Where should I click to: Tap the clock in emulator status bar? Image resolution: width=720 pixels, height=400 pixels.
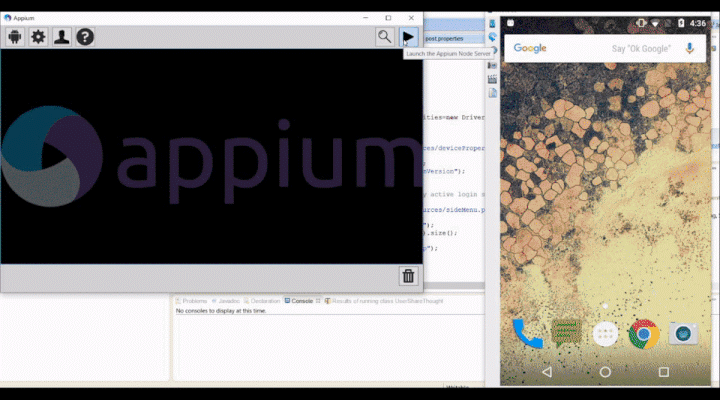pos(698,23)
